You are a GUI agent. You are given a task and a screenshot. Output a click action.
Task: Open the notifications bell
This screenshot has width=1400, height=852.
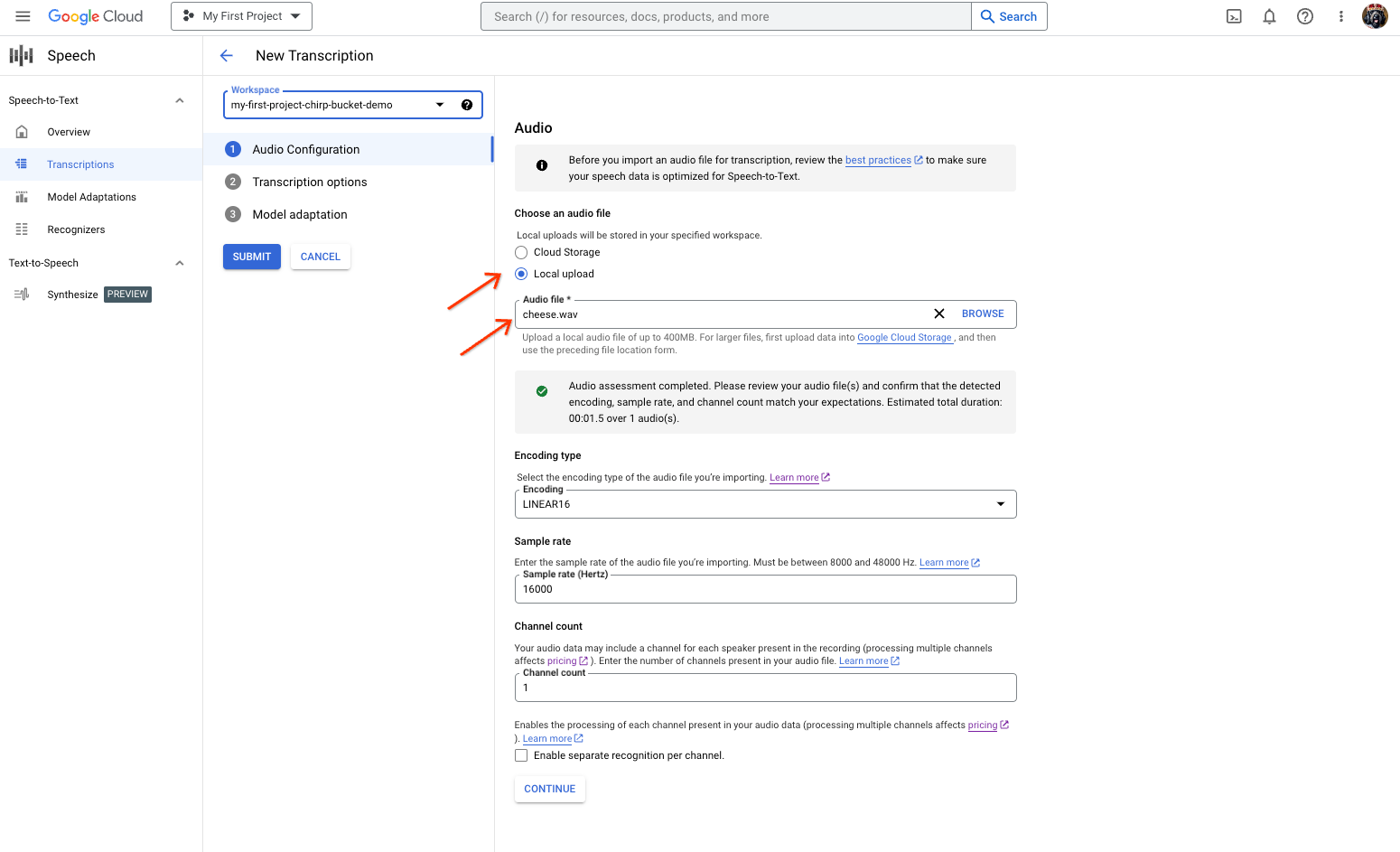(1269, 15)
